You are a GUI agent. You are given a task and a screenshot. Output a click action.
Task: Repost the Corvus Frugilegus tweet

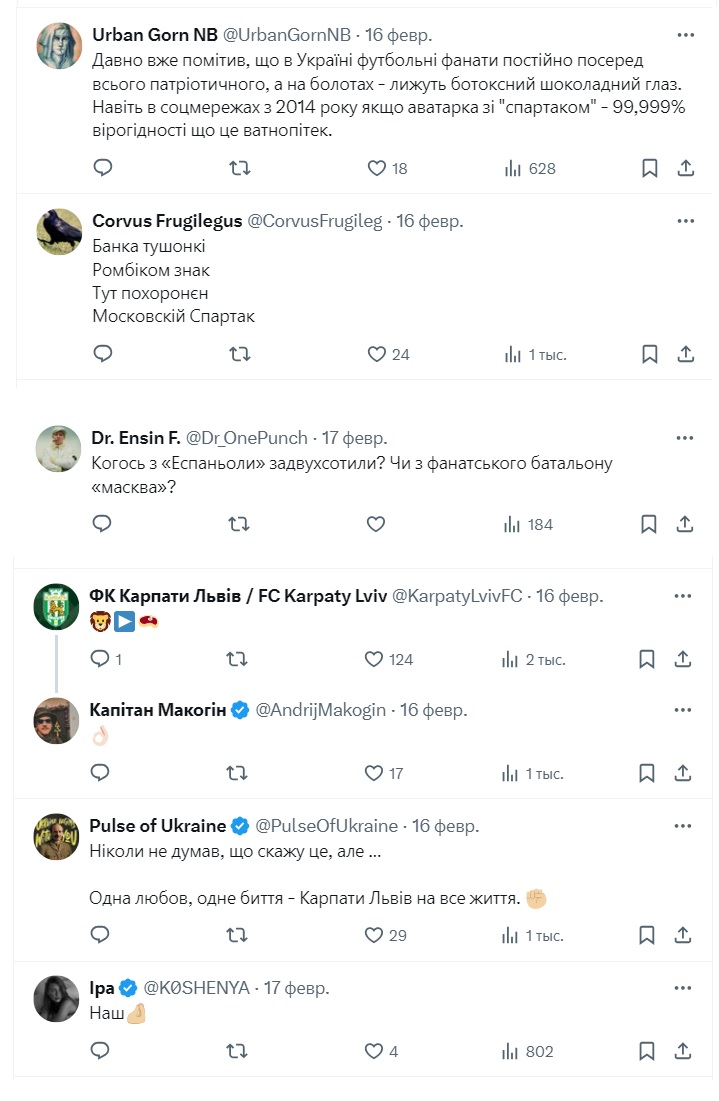[240, 354]
